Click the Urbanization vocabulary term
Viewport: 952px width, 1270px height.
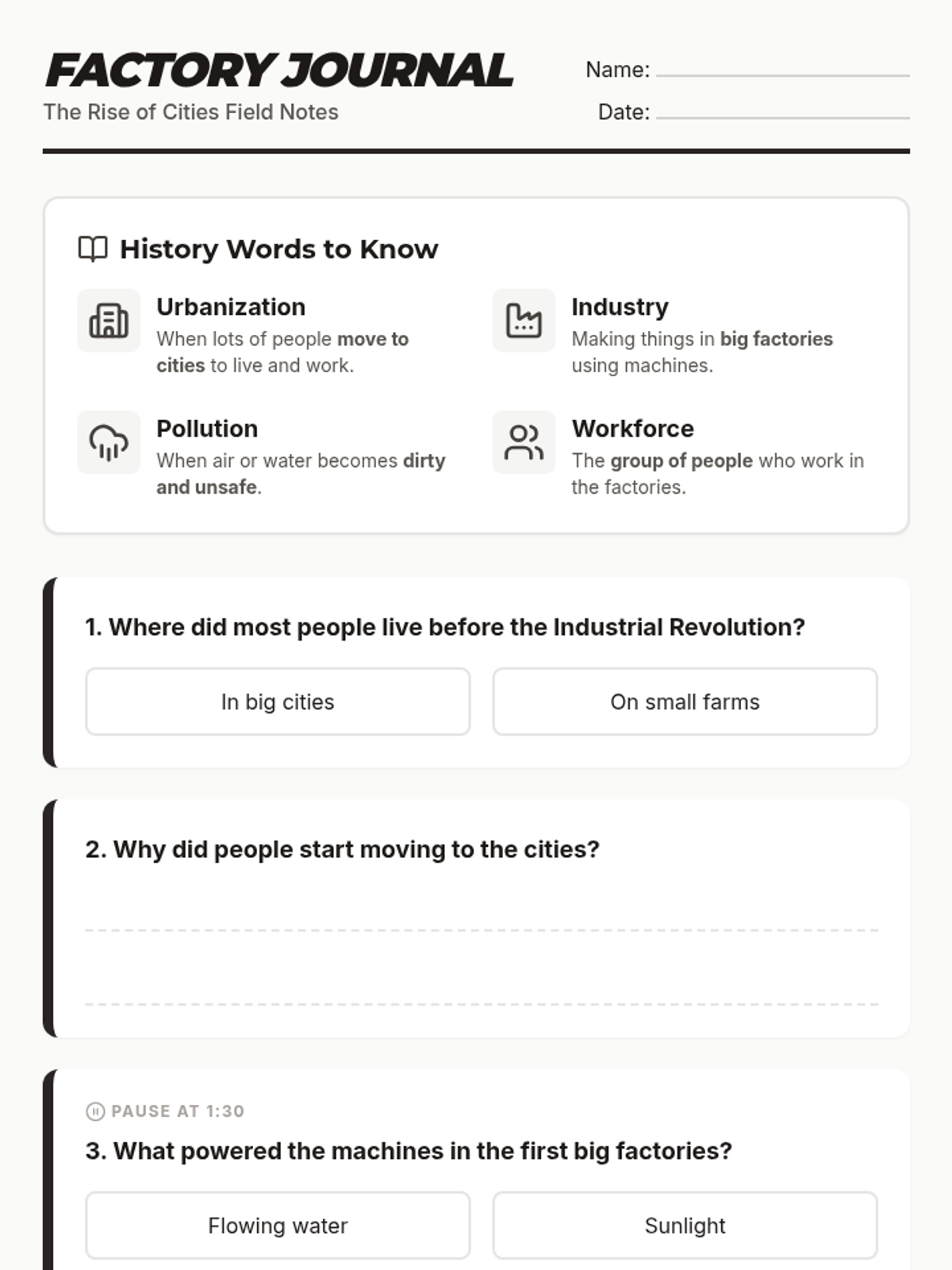click(x=231, y=306)
